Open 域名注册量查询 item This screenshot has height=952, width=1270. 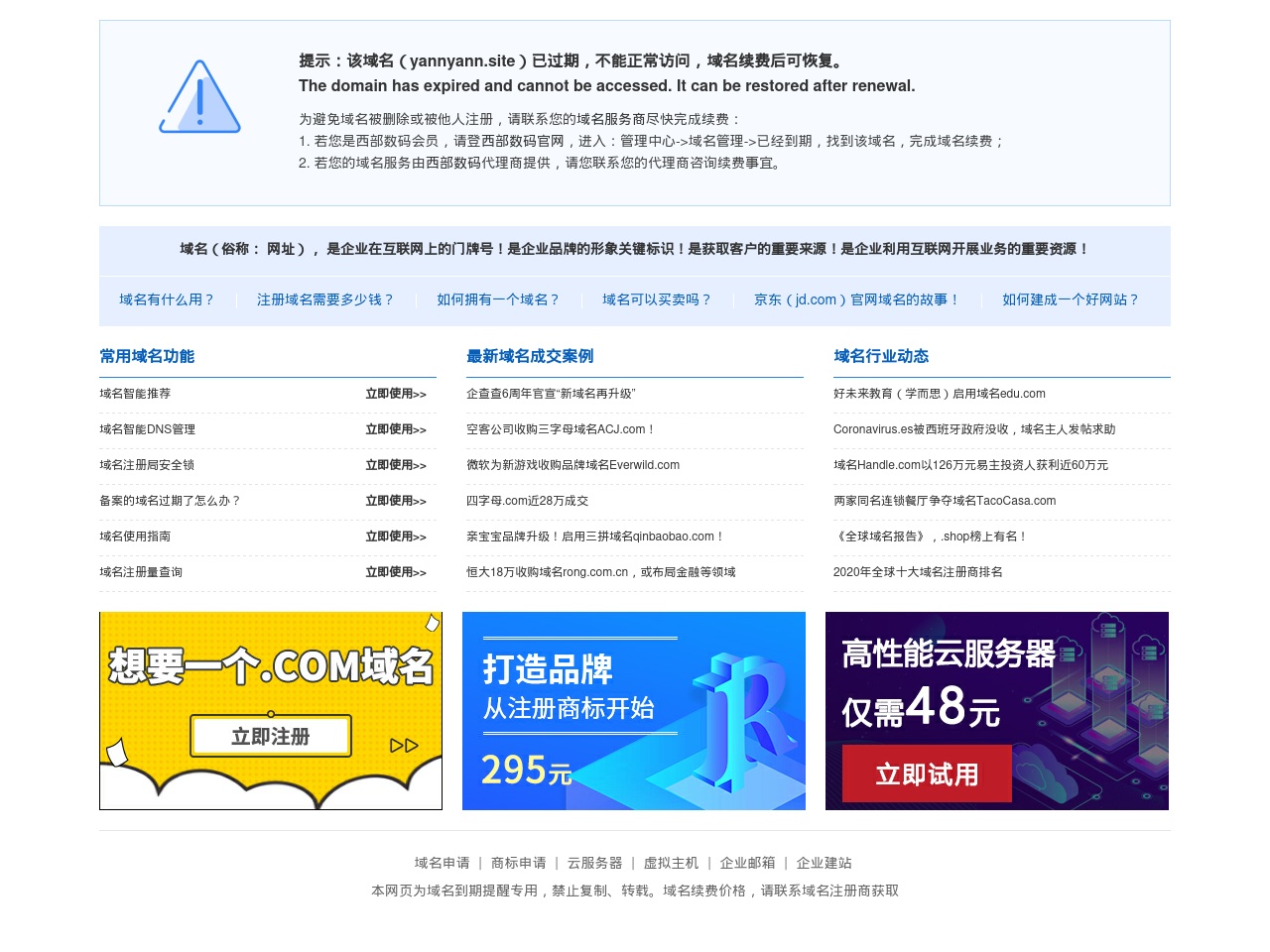pyautogui.click(x=141, y=572)
